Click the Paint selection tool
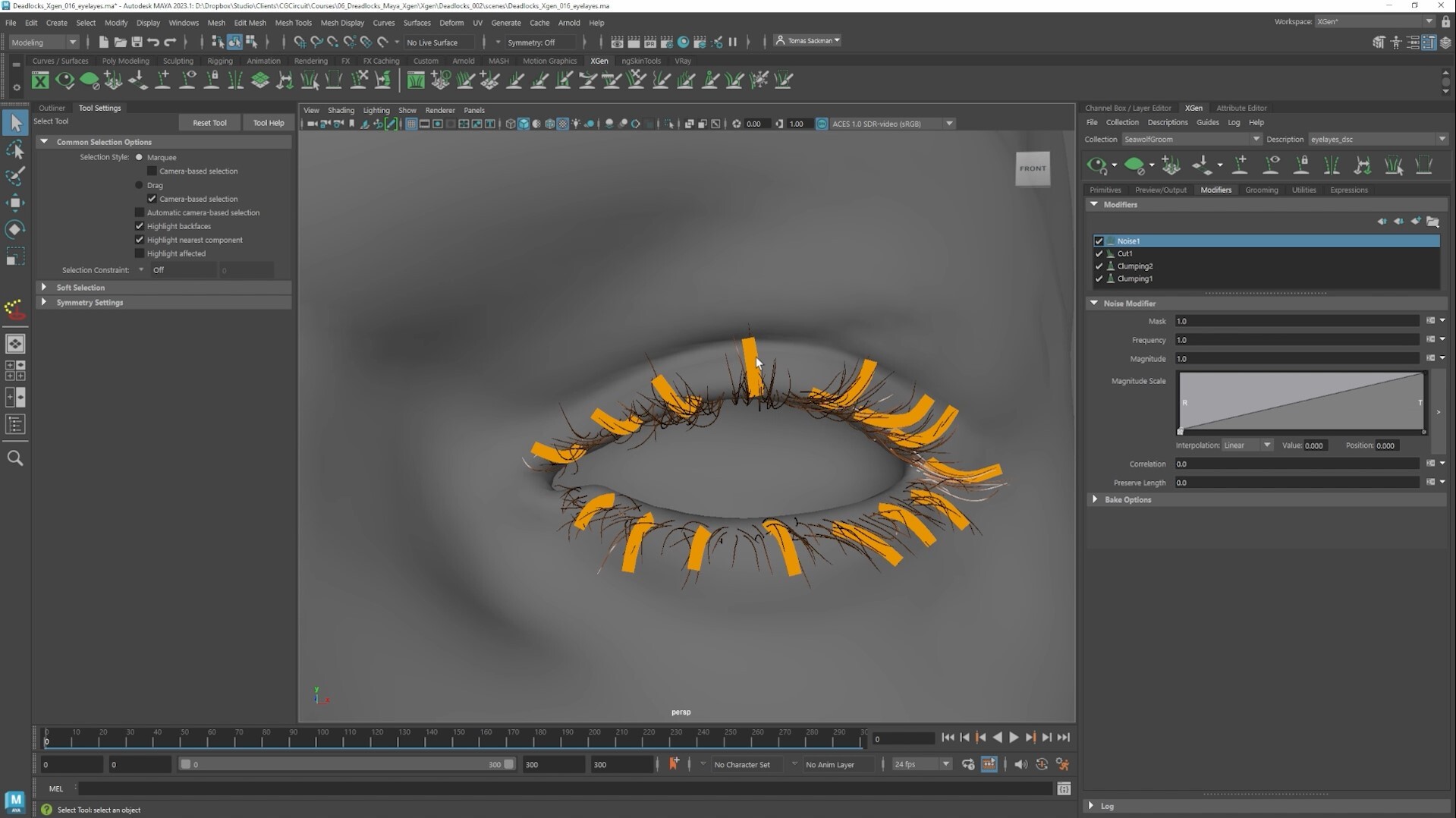Image resolution: width=1456 pixels, height=818 pixels. point(15,176)
